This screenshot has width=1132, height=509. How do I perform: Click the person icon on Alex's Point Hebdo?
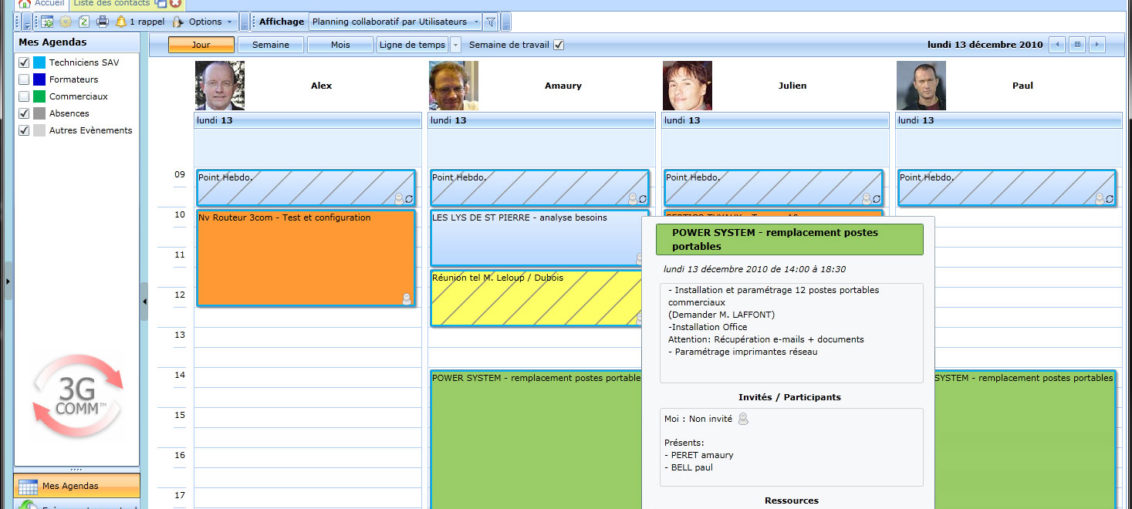point(399,199)
